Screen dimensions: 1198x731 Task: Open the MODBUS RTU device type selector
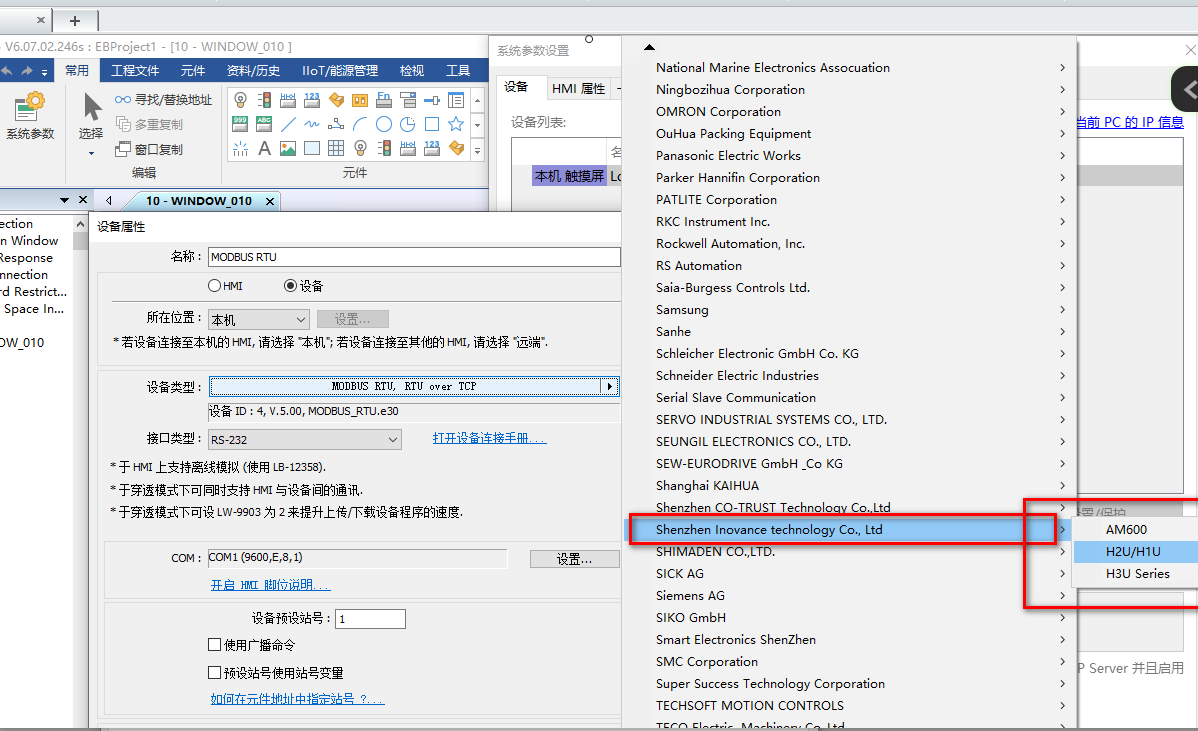click(x=413, y=386)
